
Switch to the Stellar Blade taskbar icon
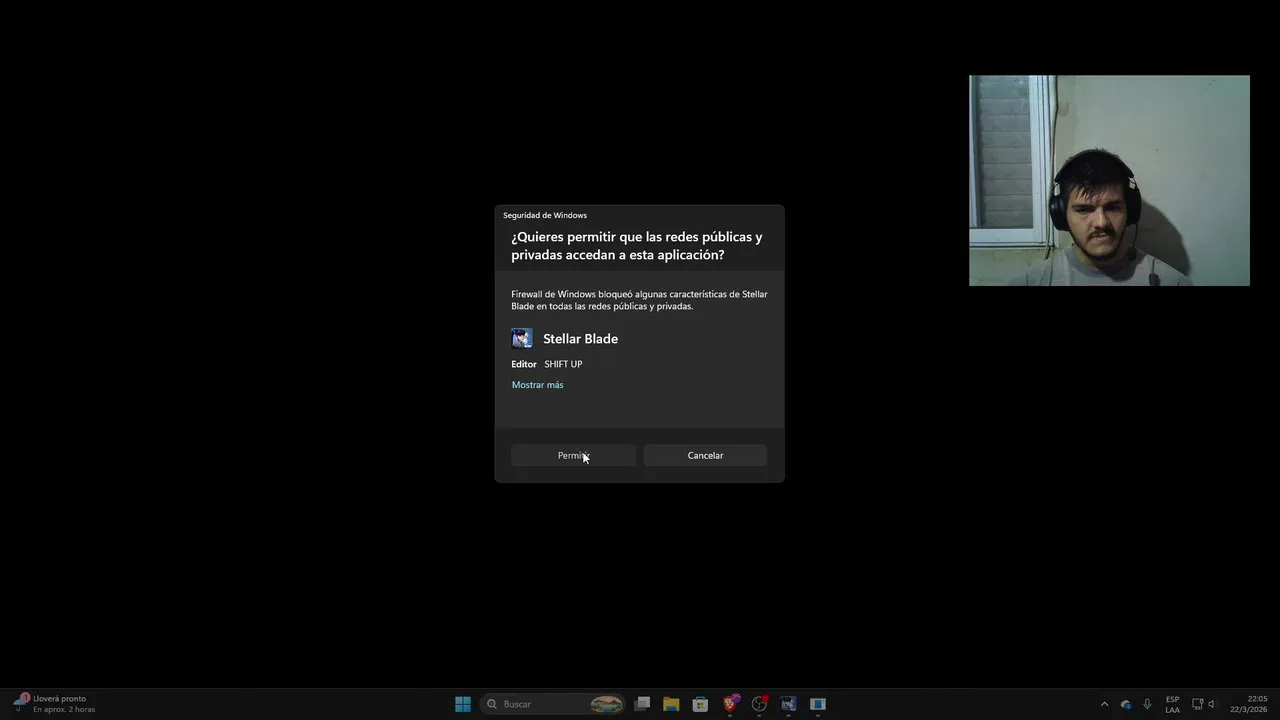[x=788, y=704]
